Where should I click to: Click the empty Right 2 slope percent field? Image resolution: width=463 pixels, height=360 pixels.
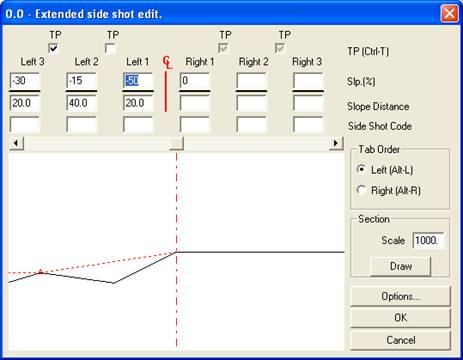pos(252,81)
